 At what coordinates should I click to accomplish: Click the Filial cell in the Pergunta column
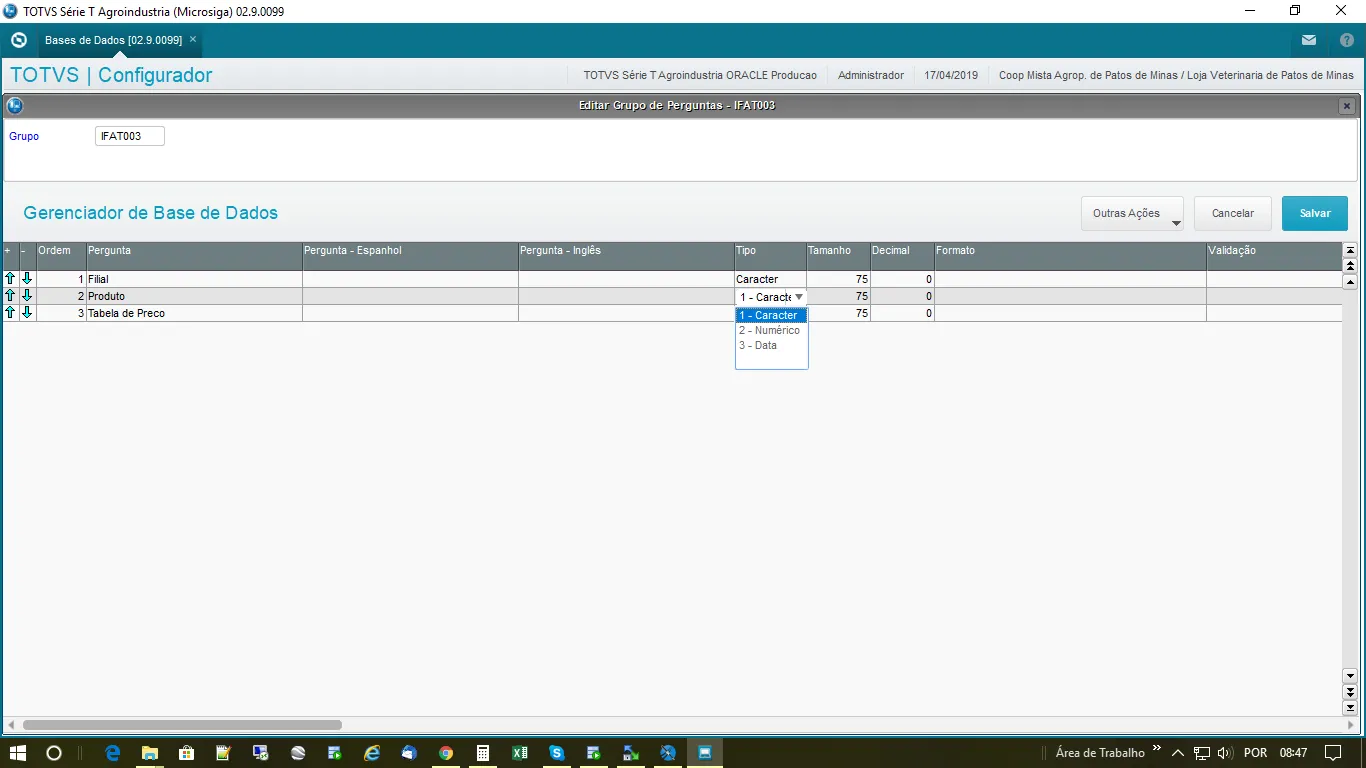tap(194, 280)
